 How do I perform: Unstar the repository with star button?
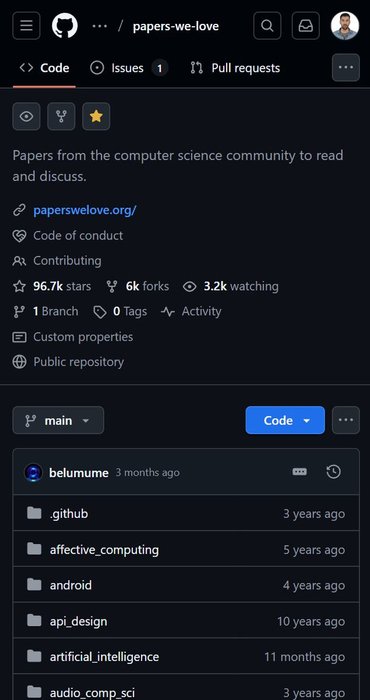coord(96,117)
